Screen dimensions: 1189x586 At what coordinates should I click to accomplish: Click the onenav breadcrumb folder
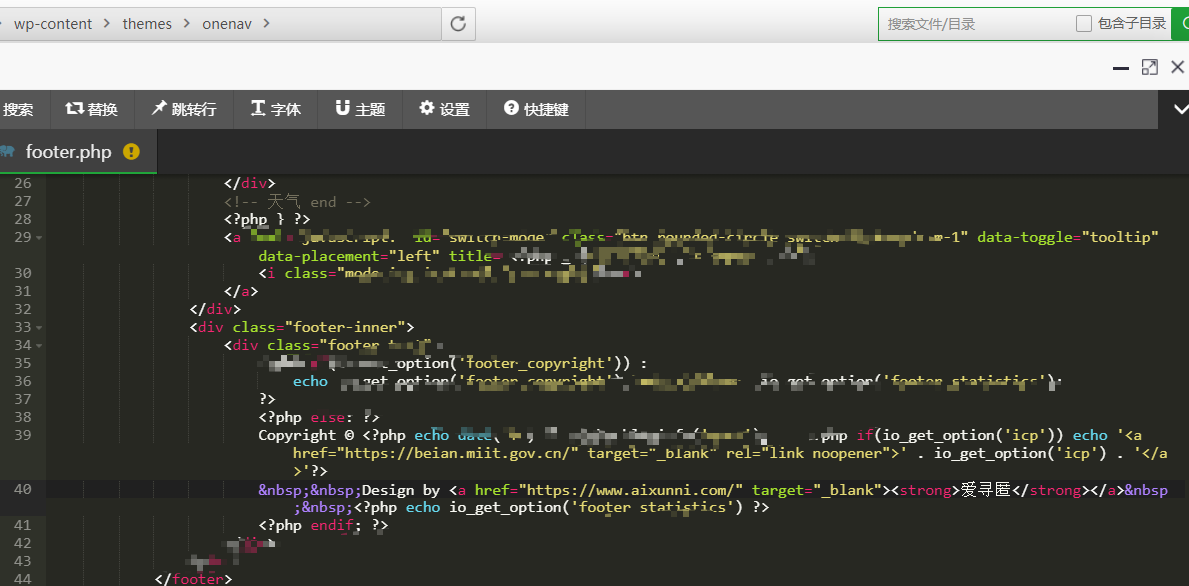229,24
